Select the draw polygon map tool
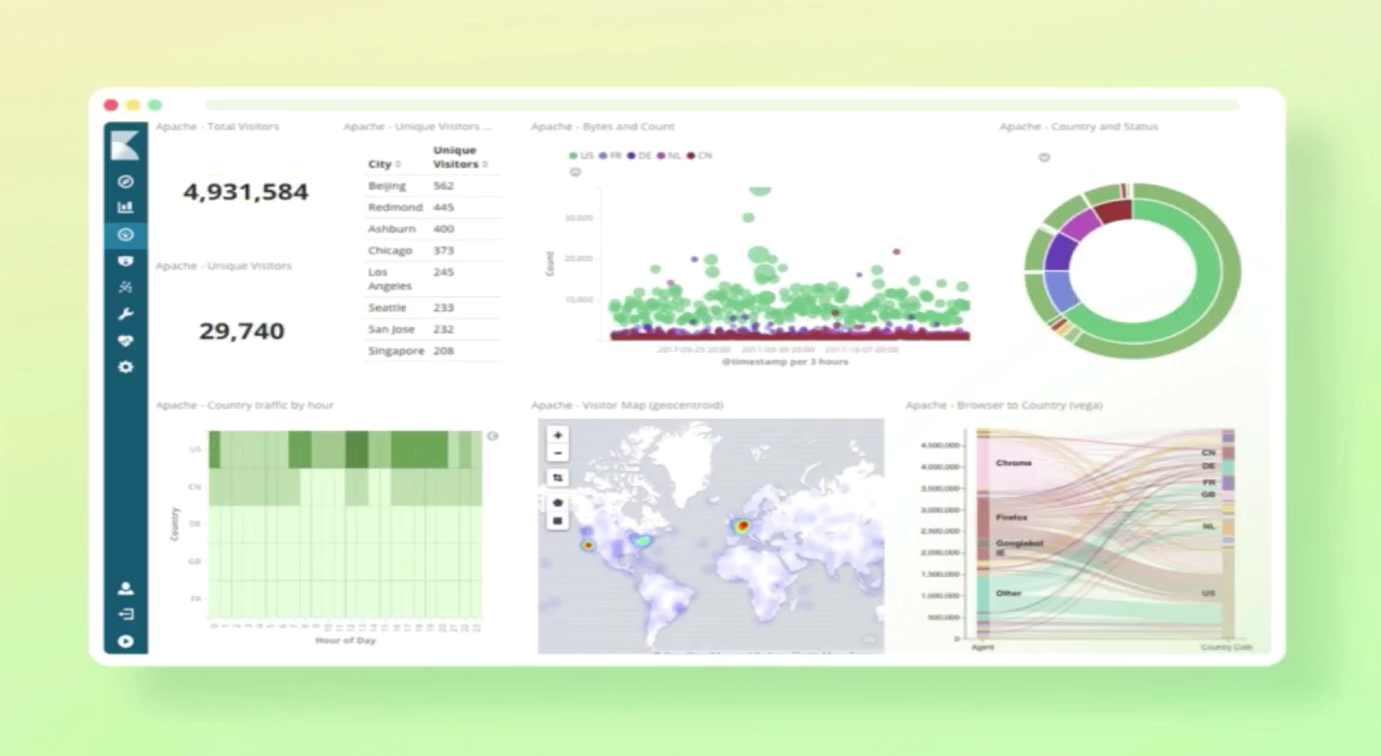 558,503
